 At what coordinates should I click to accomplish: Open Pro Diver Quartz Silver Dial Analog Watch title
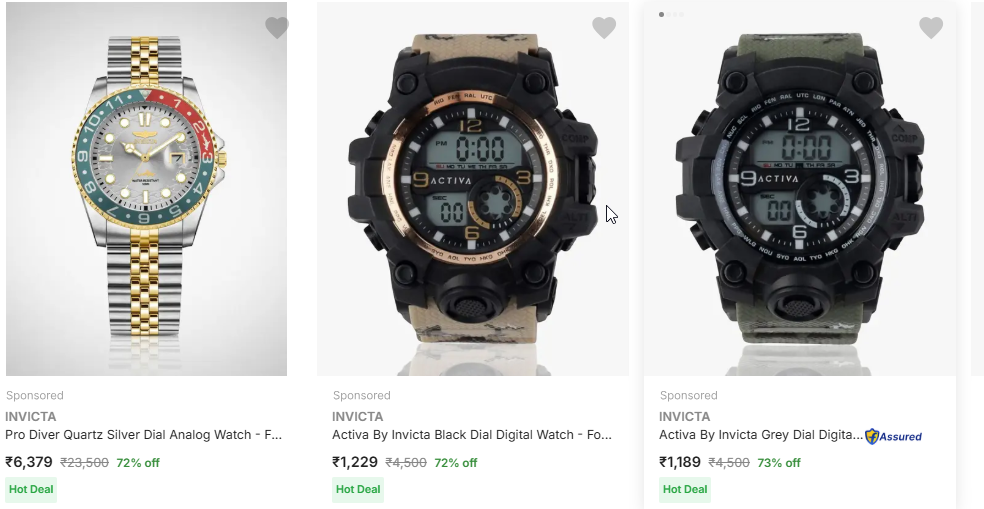tap(144, 435)
